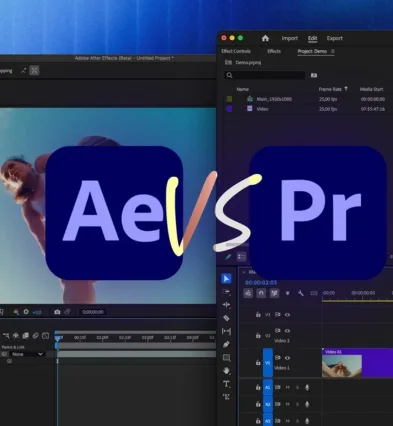This screenshot has width=393, height=426.
Task: Toggle lock on the V3 track
Action: click(x=258, y=314)
